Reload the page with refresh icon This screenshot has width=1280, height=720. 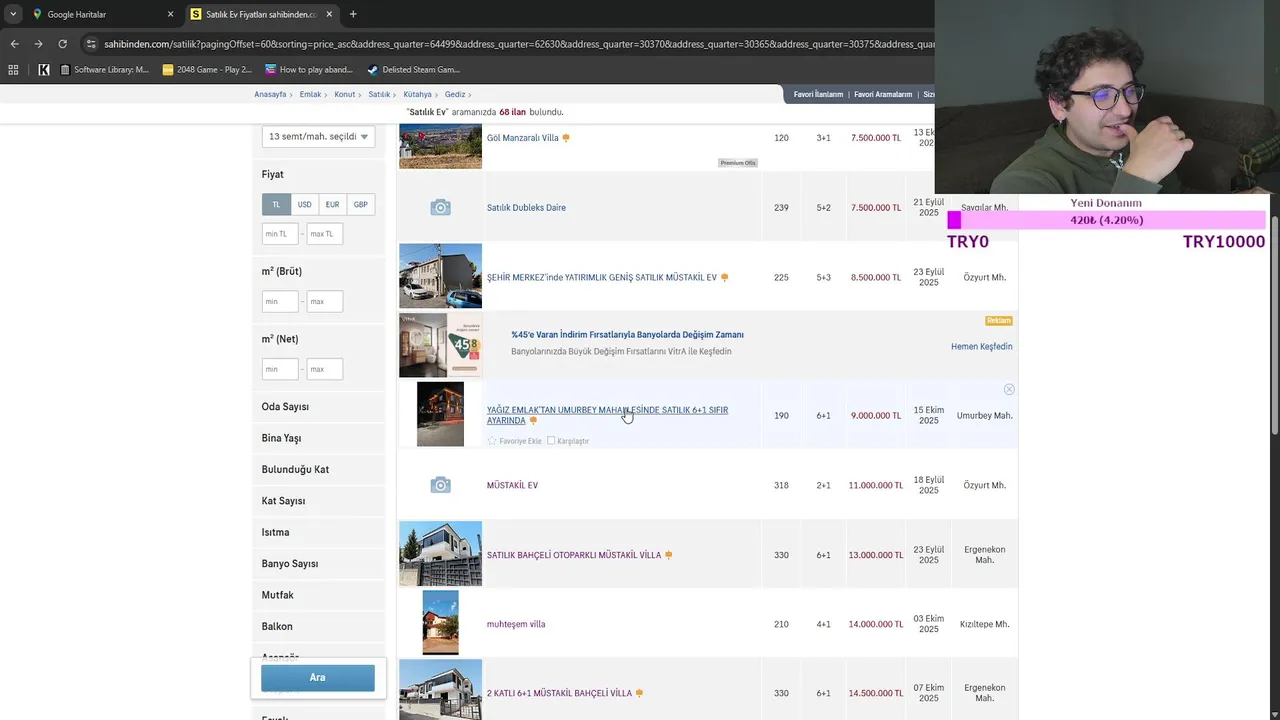point(62,44)
